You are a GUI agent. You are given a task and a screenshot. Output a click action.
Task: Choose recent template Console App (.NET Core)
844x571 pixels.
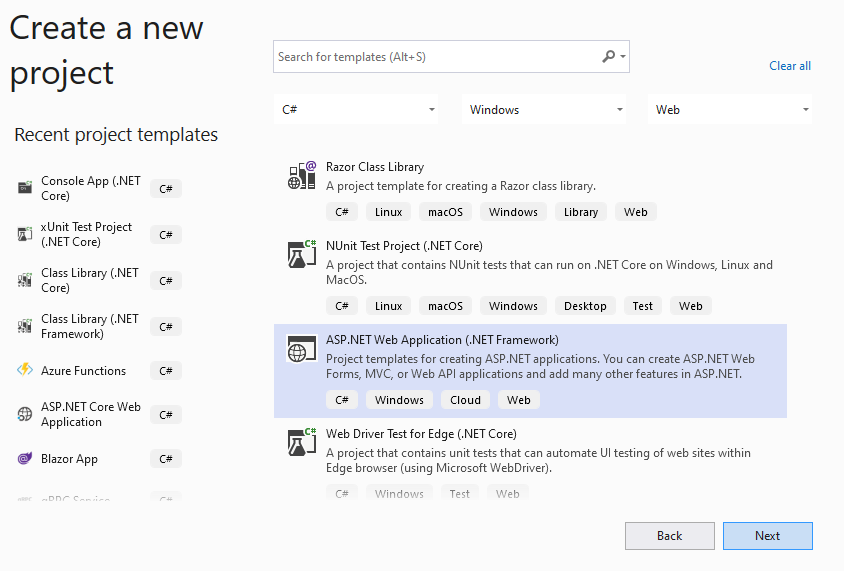(x=91, y=188)
